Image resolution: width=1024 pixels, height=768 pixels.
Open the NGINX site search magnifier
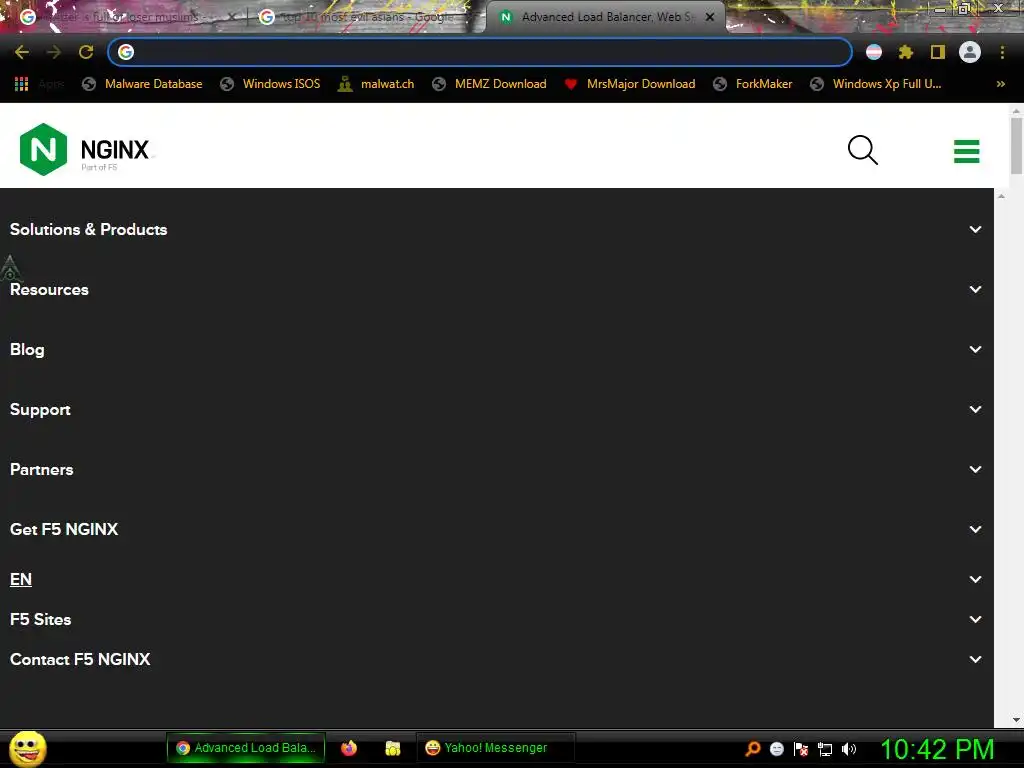tap(863, 150)
